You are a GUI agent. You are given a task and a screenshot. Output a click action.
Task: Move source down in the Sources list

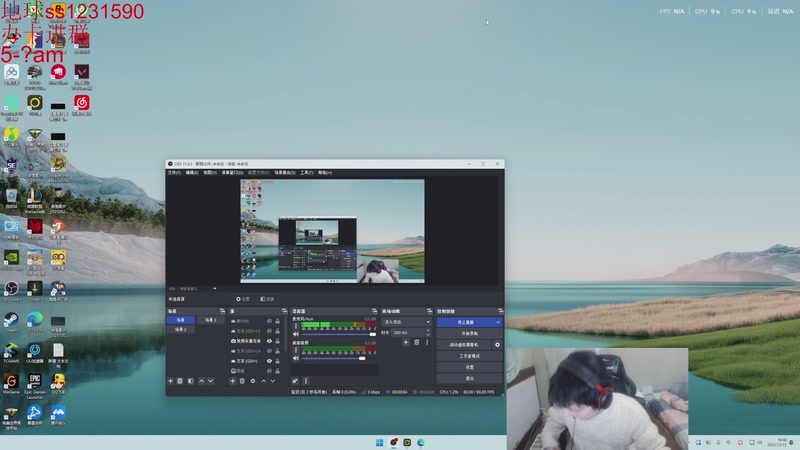coord(273,381)
